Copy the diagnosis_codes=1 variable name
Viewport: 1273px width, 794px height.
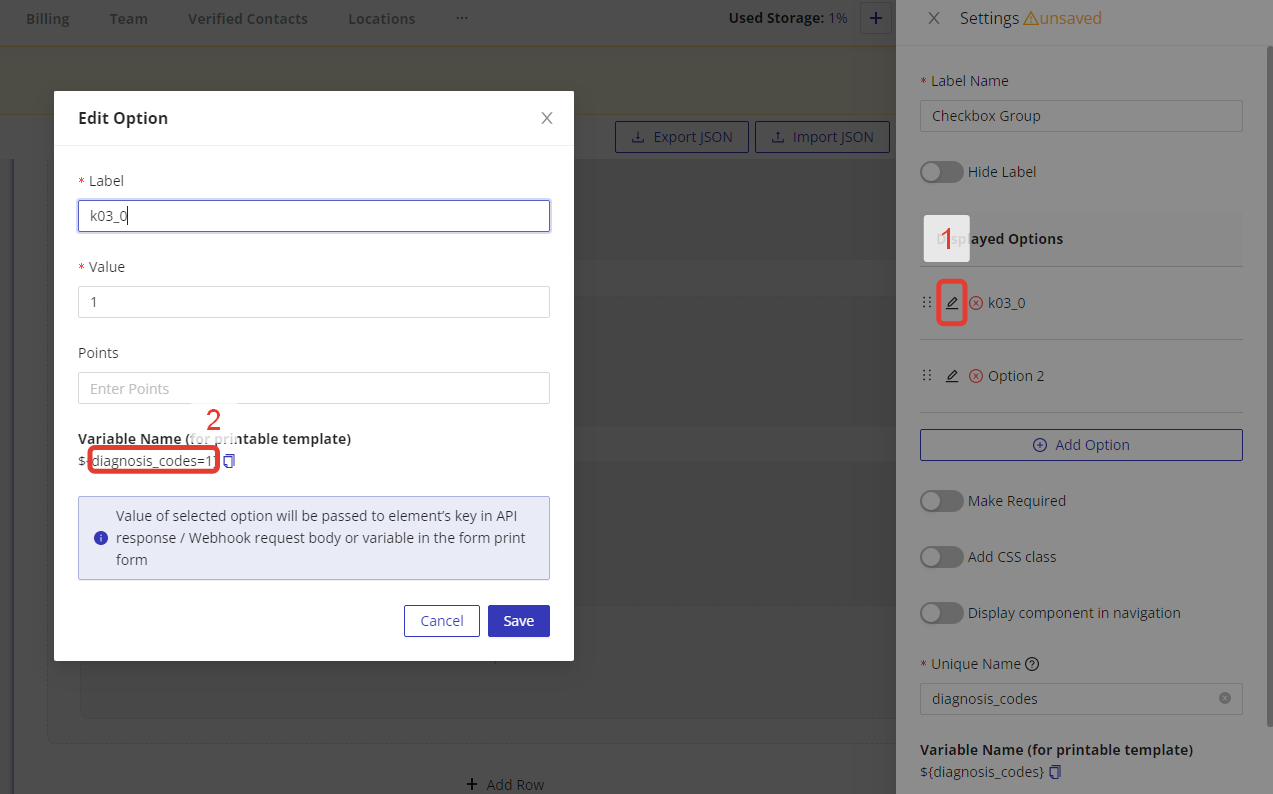coord(229,461)
